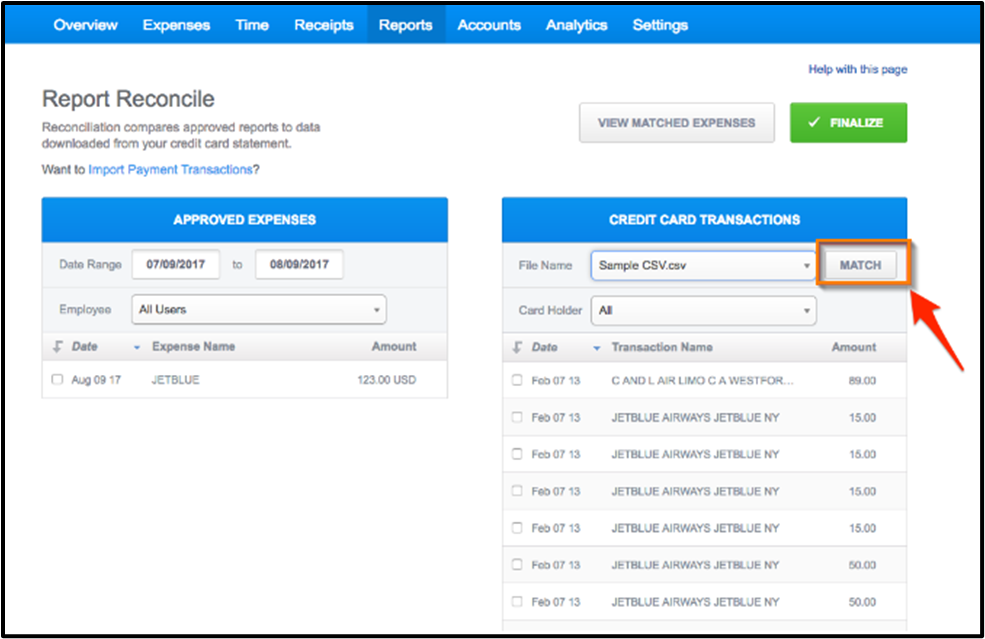
Task: Go to the Receipts tab
Action: point(324,25)
